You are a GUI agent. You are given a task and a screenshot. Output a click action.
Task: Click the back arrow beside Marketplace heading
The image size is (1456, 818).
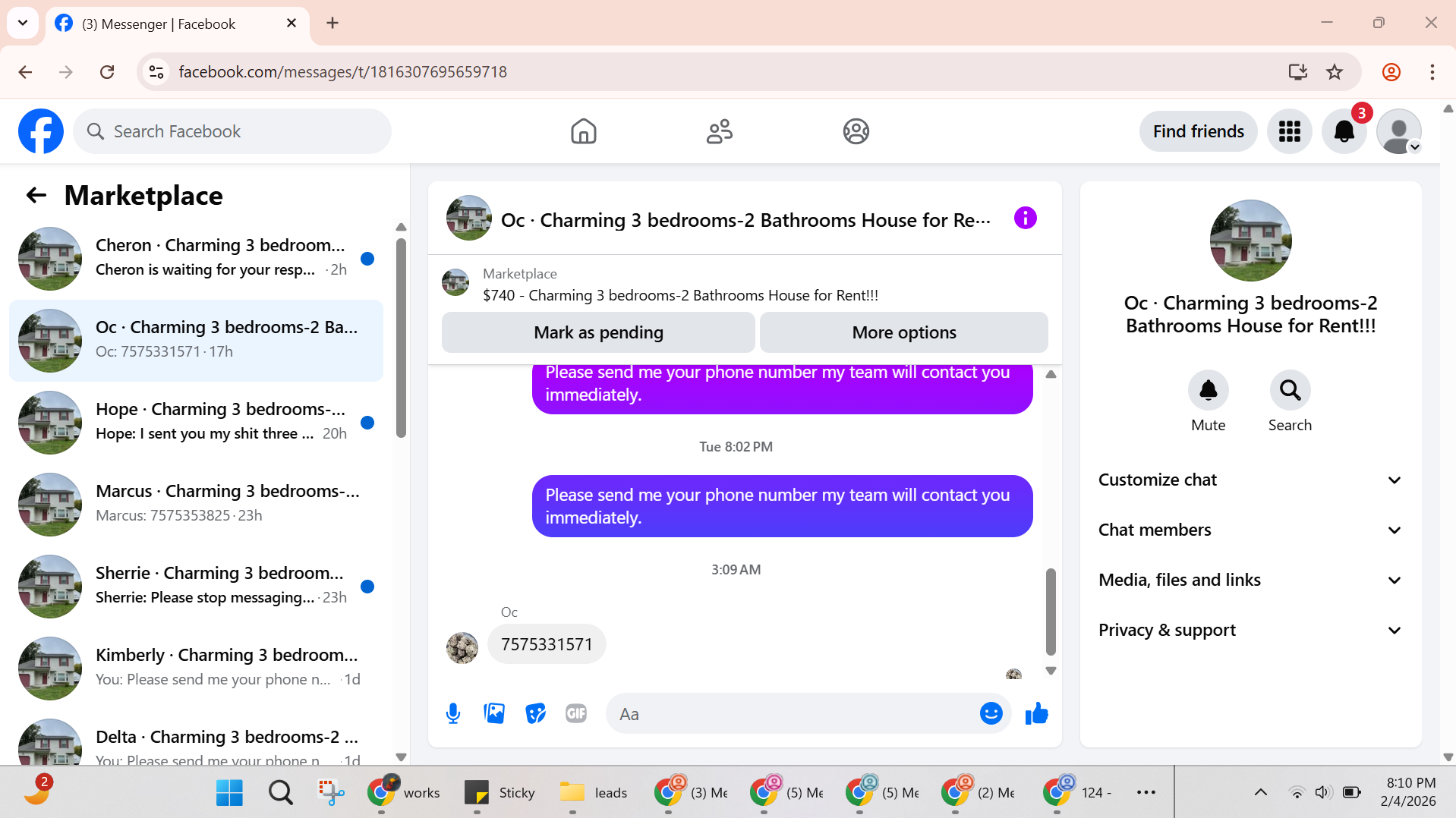(x=36, y=196)
